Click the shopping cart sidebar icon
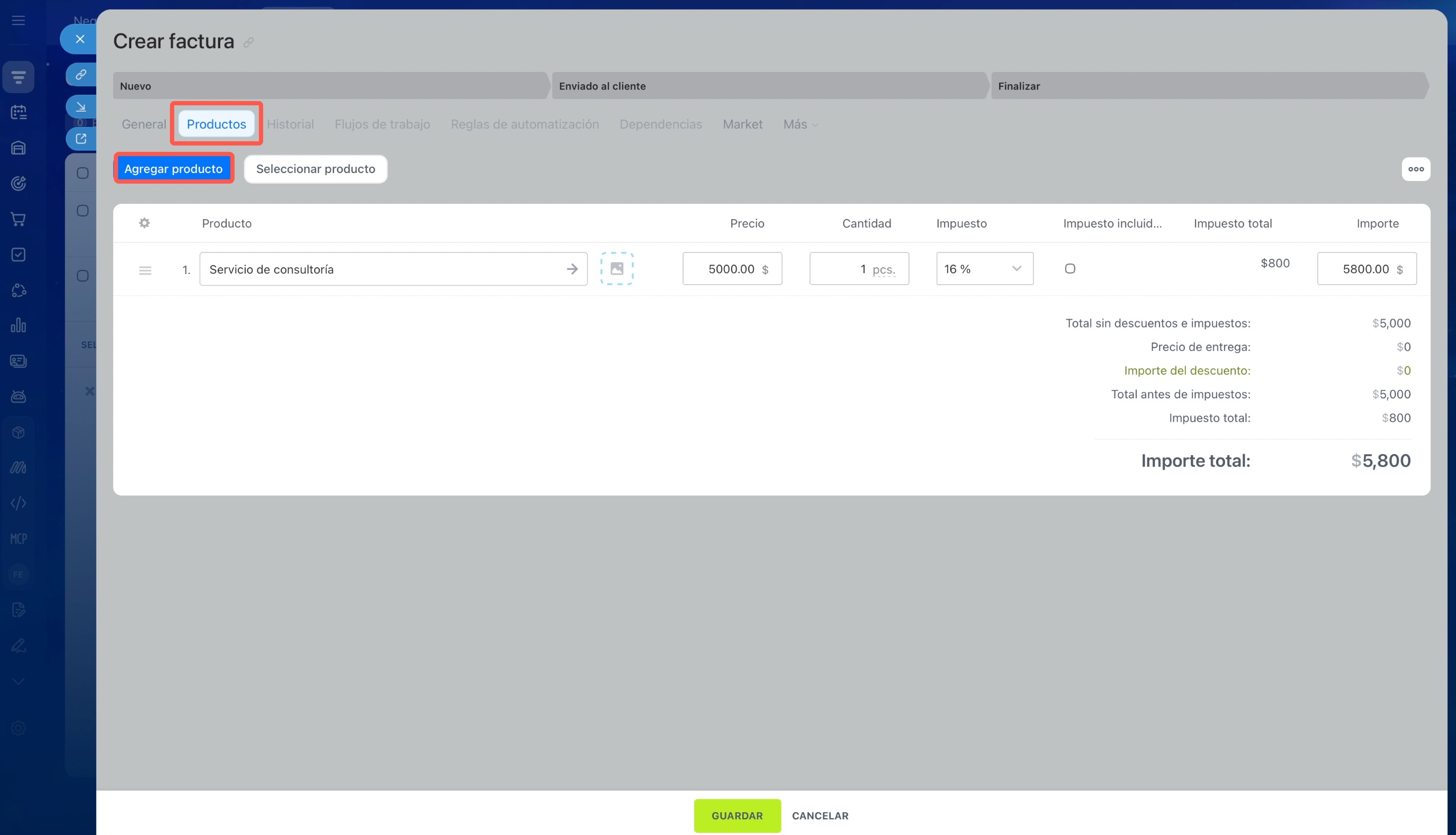The image size is (1456, 835). (19, 219)
